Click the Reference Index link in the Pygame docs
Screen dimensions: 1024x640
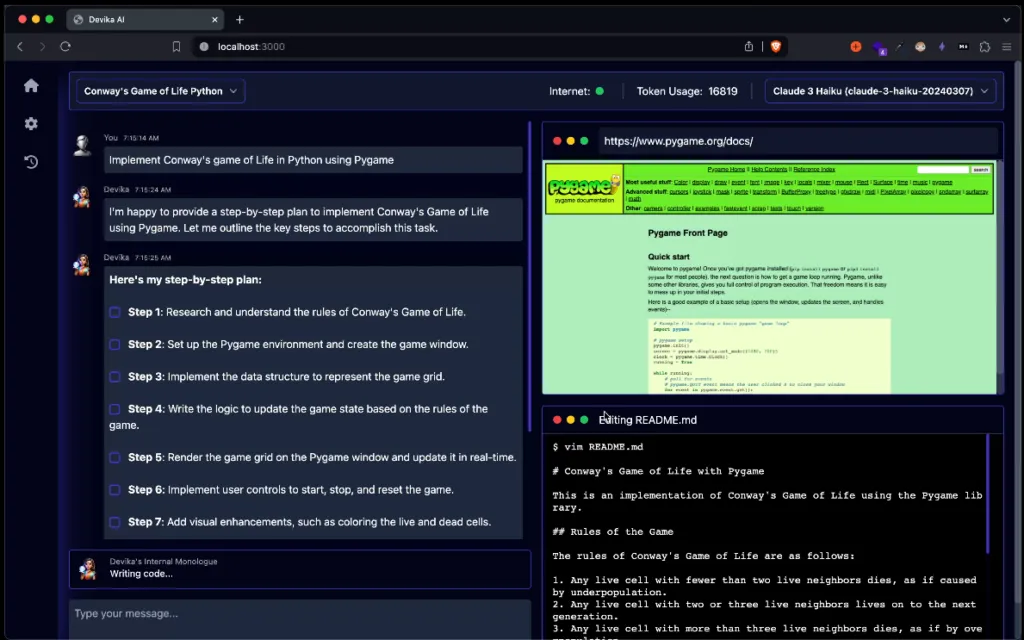click(814, 169)
